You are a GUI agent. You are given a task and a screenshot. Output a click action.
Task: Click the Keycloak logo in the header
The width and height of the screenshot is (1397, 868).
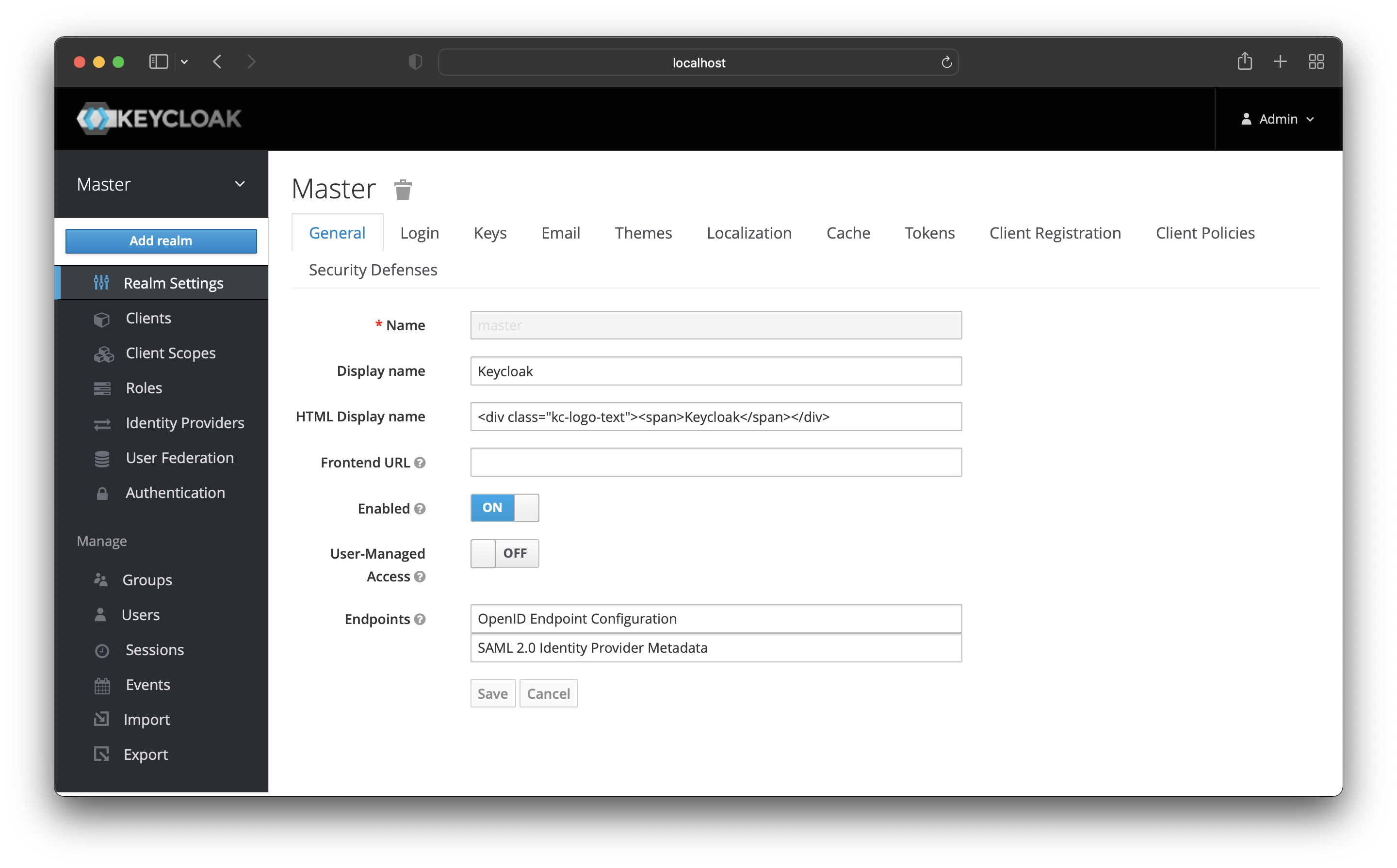159,118
